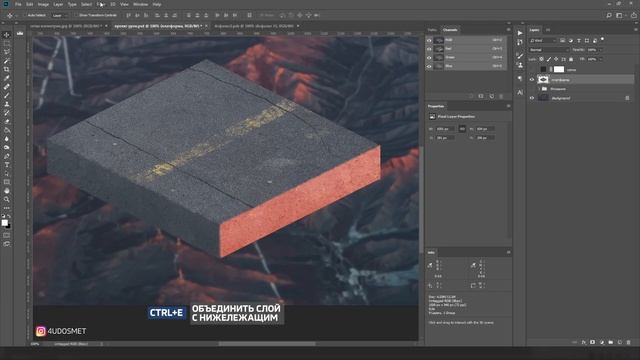Open the workspace switcher icon
The height and width of the screenshot is (360, 640).
620,15
